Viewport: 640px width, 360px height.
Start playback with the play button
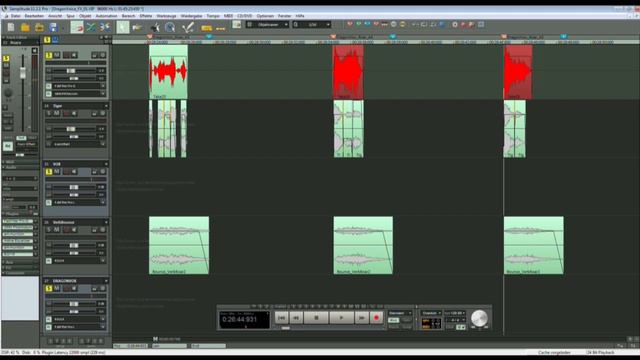point(341,318)
